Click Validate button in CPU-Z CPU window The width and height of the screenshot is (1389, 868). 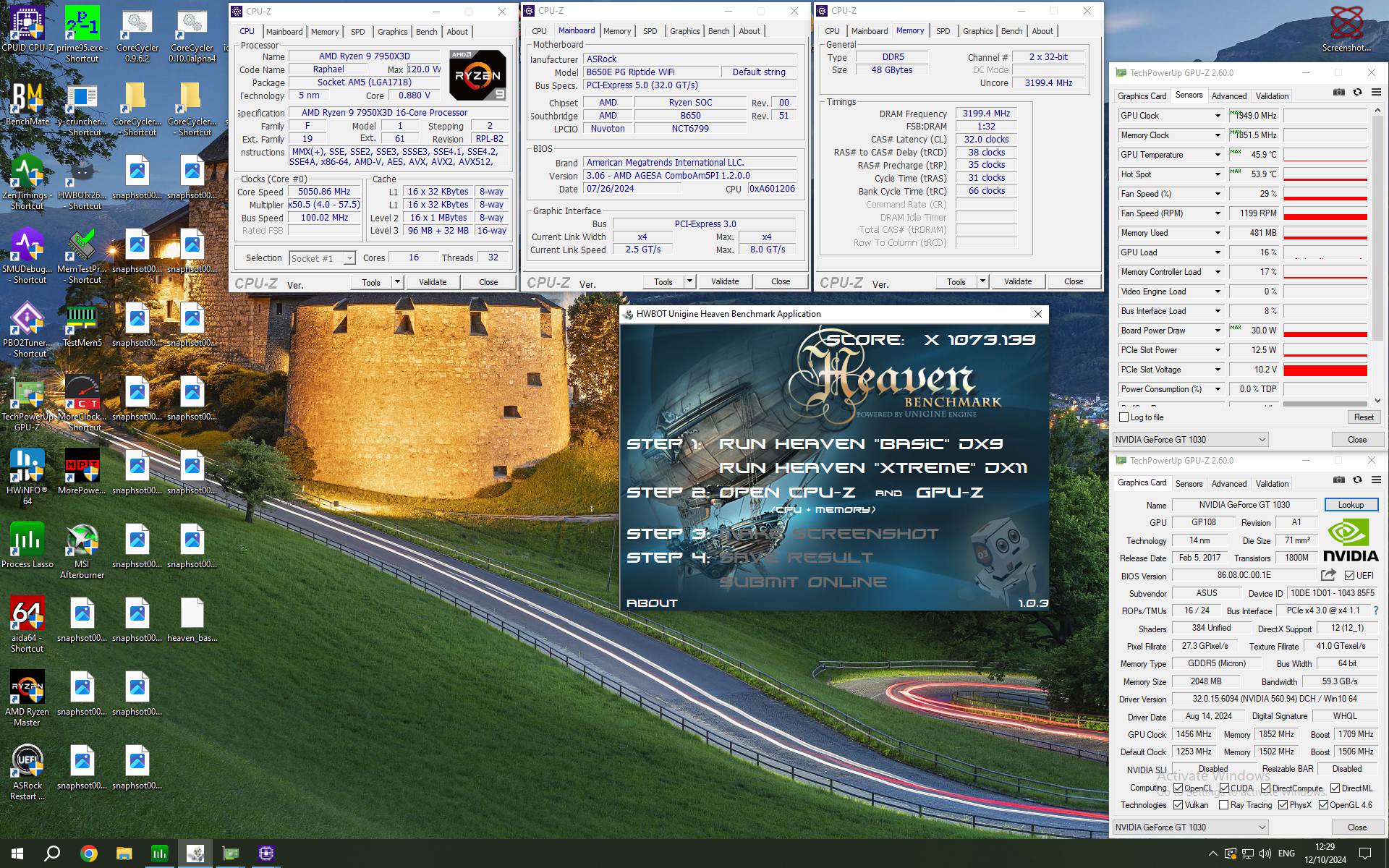point(433,282)
